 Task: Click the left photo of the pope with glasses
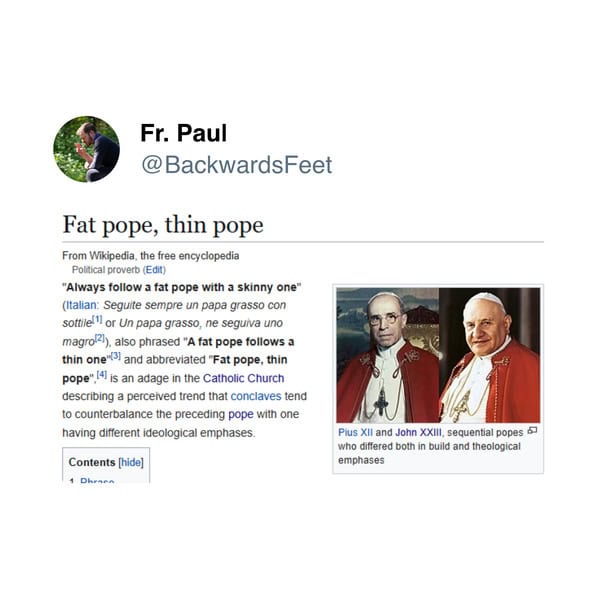point(387,355)
